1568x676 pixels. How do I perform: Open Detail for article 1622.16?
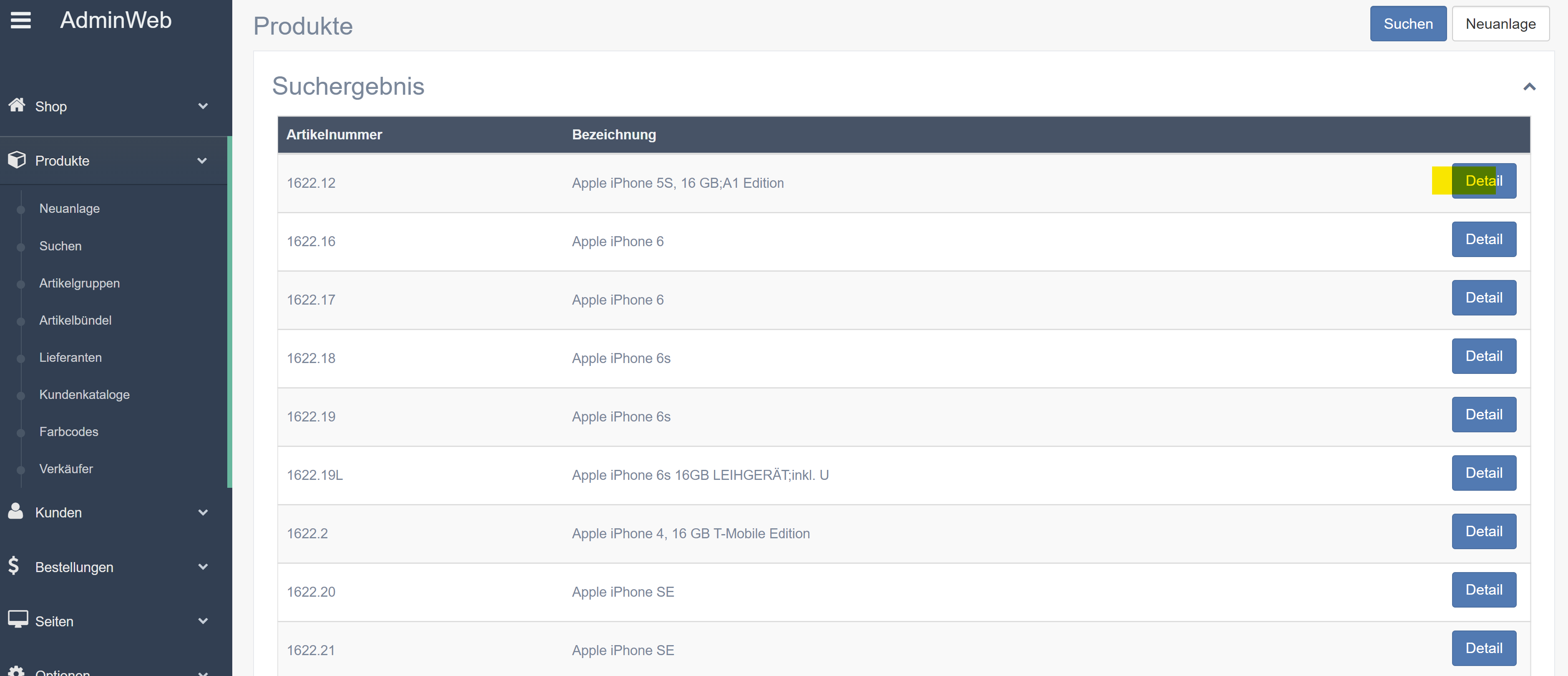[1483, 240]
